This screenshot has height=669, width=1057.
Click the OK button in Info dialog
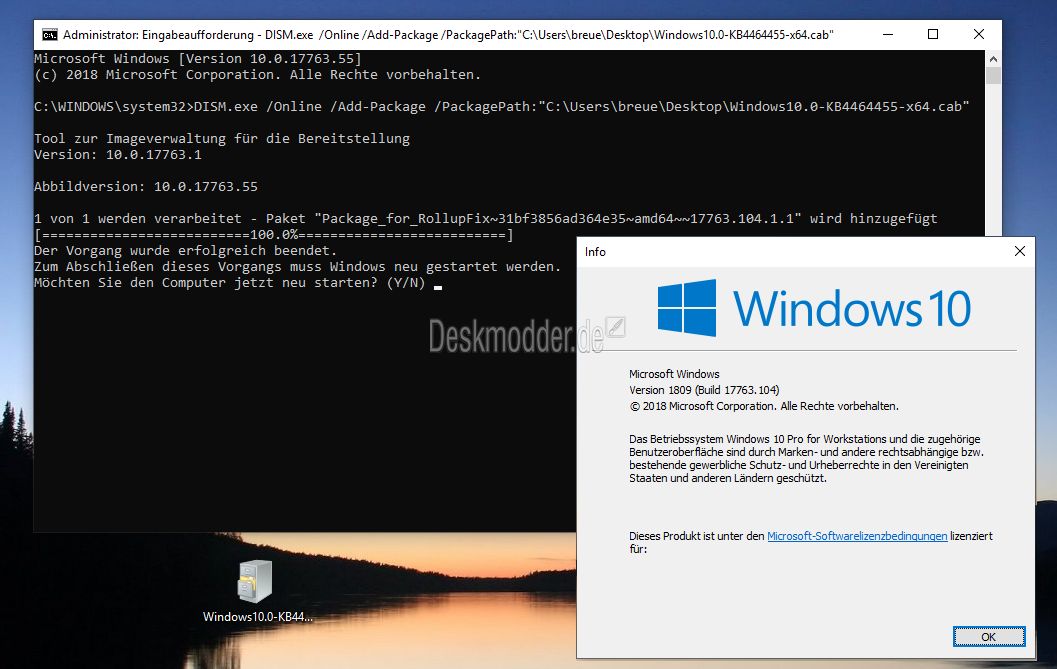(989, 637)
